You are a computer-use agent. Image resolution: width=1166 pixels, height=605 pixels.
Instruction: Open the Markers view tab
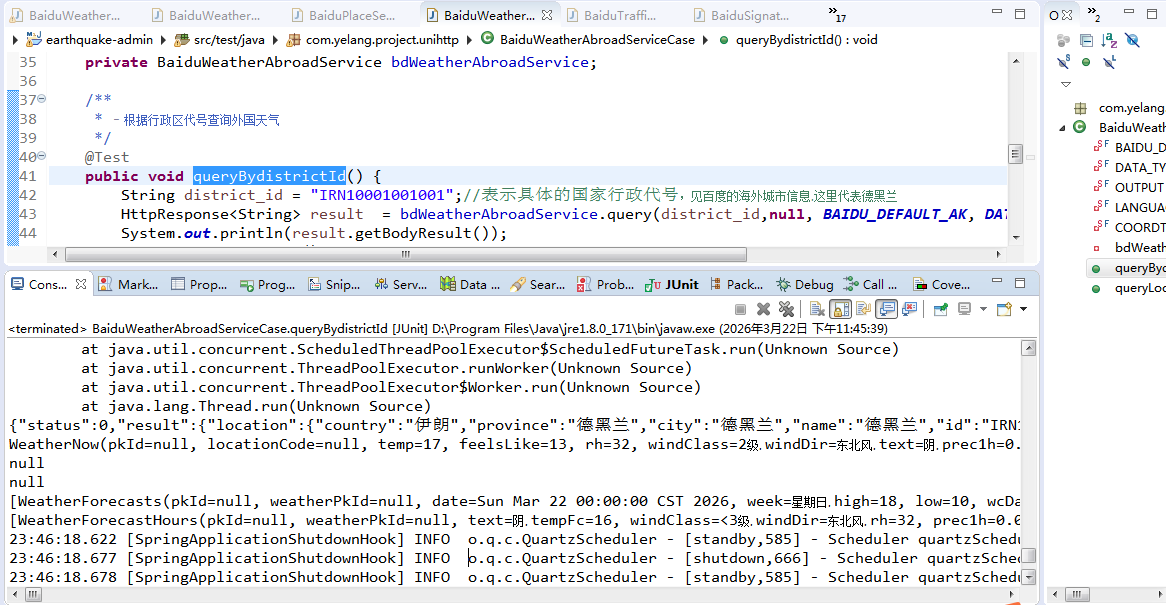tap(128, 284)
